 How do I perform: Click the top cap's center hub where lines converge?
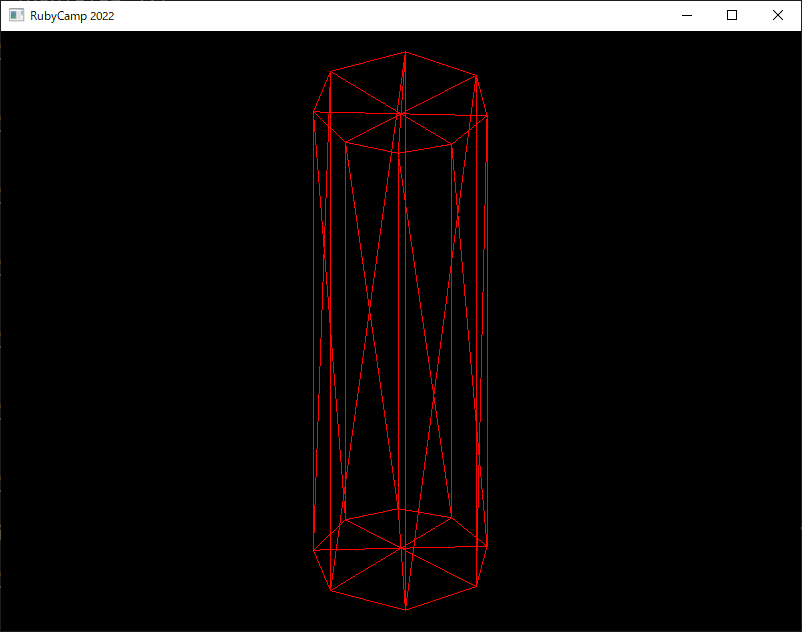pyautogui.click(x=402, y=114)
